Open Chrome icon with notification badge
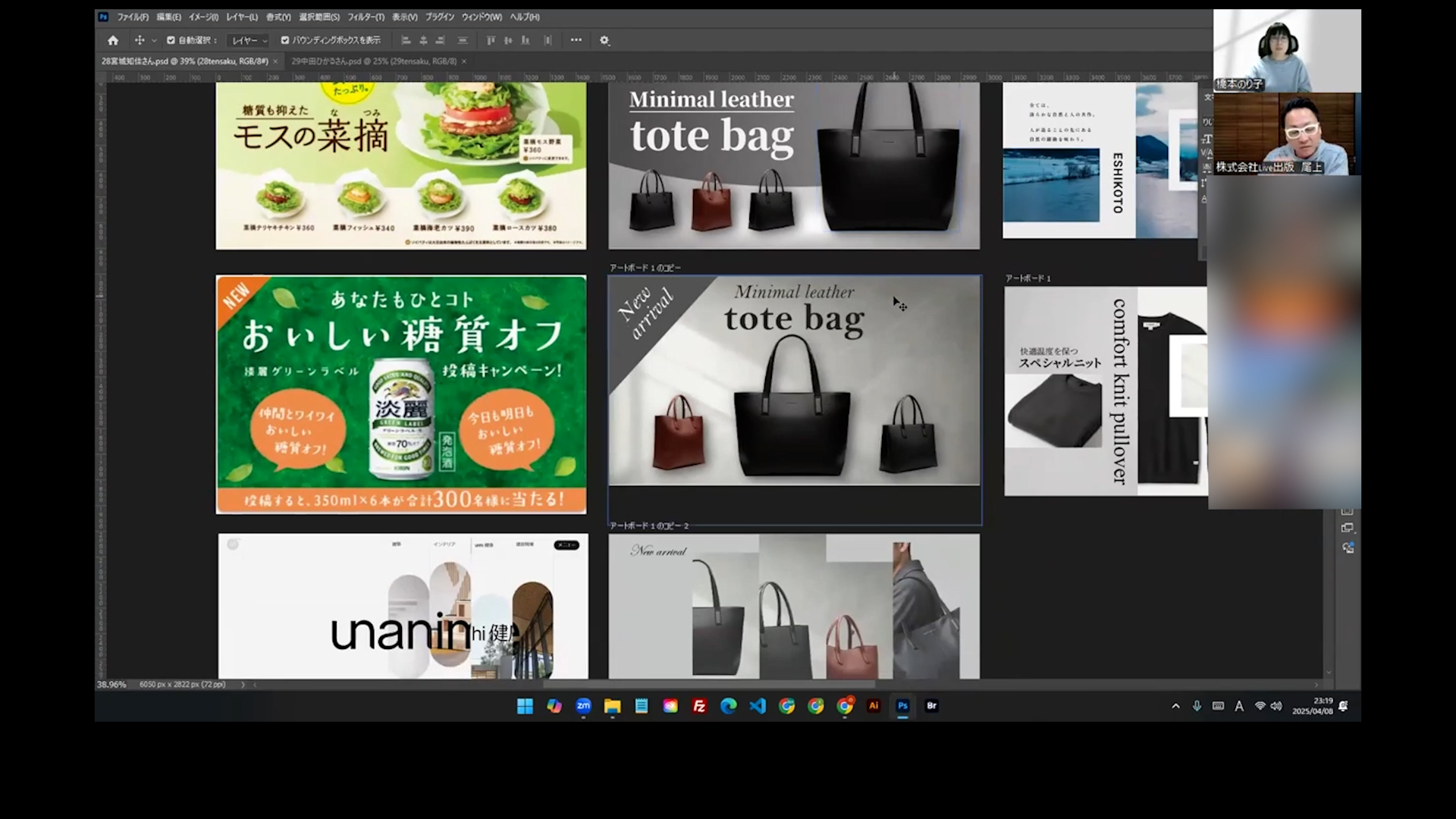This screenshot has height=819, width=1456. (845, 706)
